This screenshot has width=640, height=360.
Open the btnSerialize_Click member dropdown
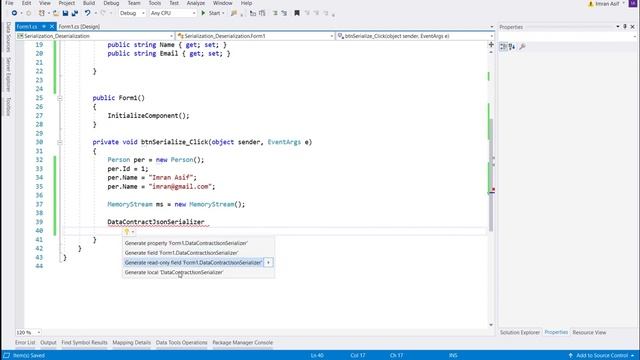(x=415, y=36)
